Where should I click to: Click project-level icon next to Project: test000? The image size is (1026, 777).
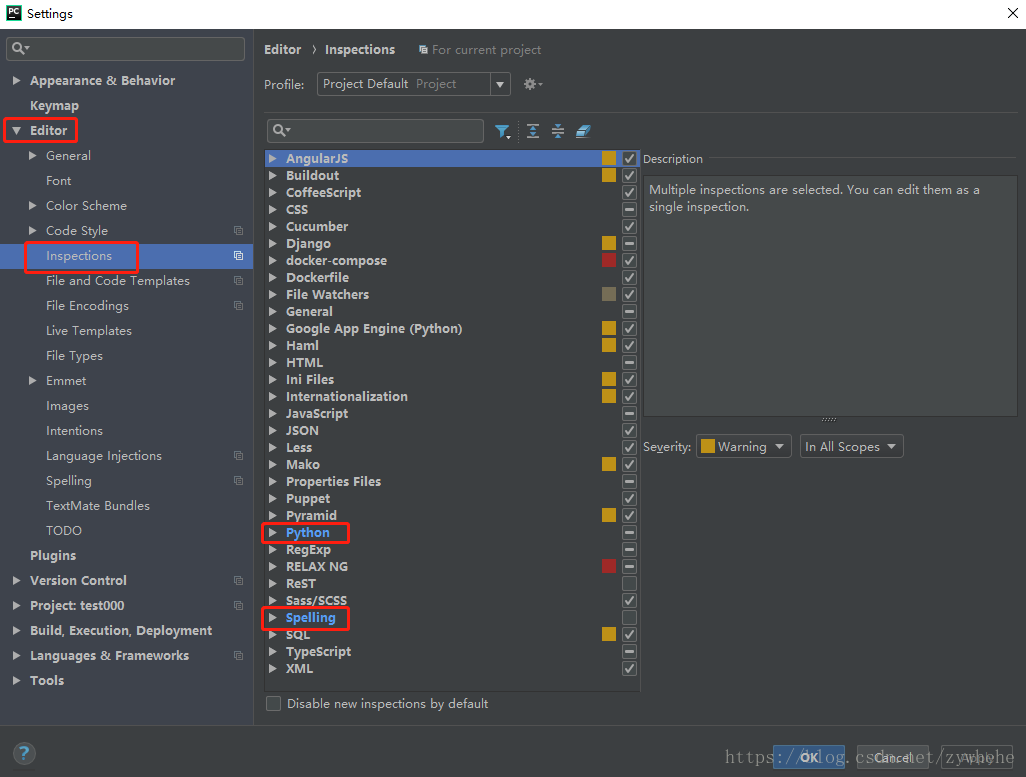(x=238, y=605)
